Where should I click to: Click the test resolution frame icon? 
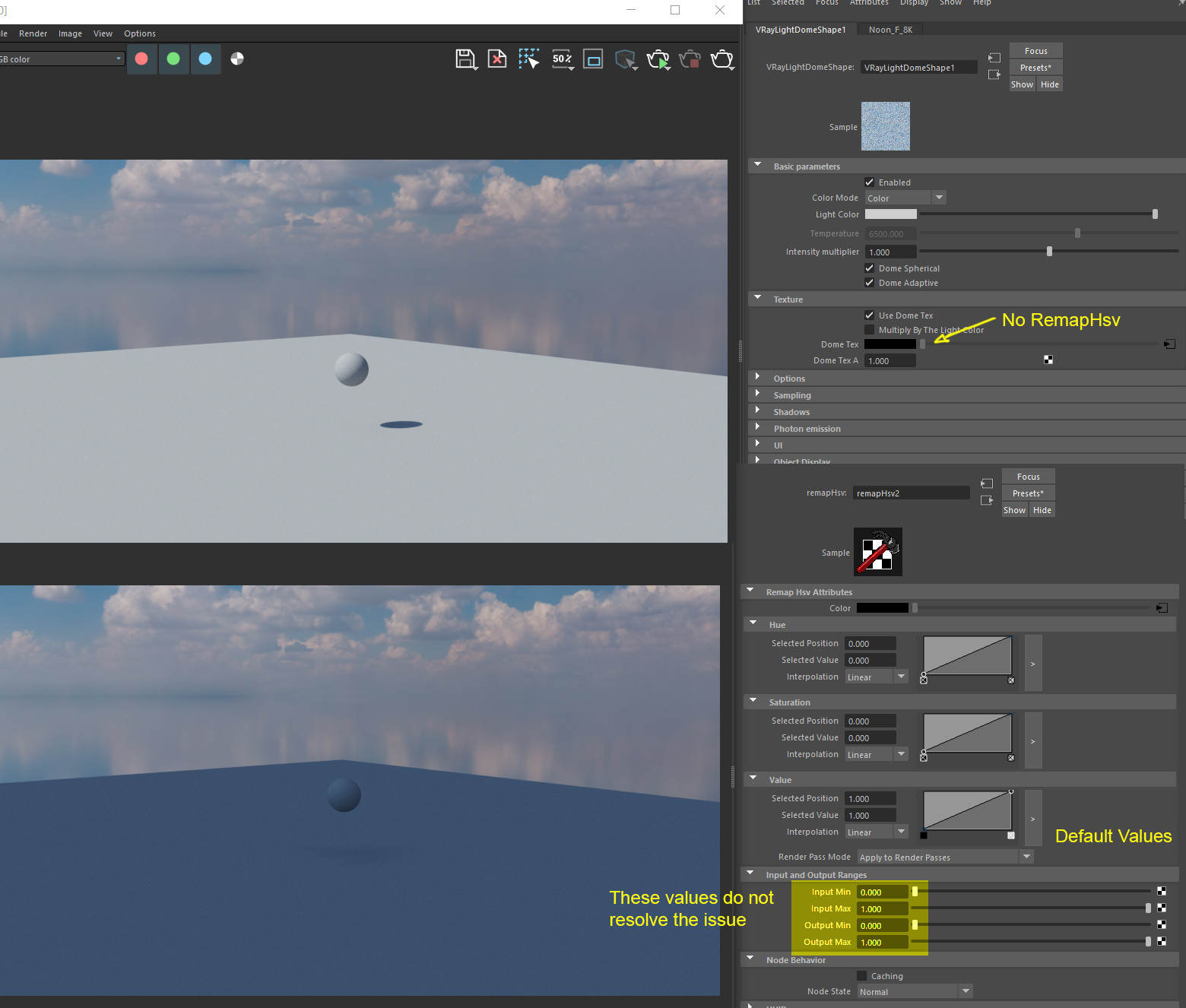point(593,59)
